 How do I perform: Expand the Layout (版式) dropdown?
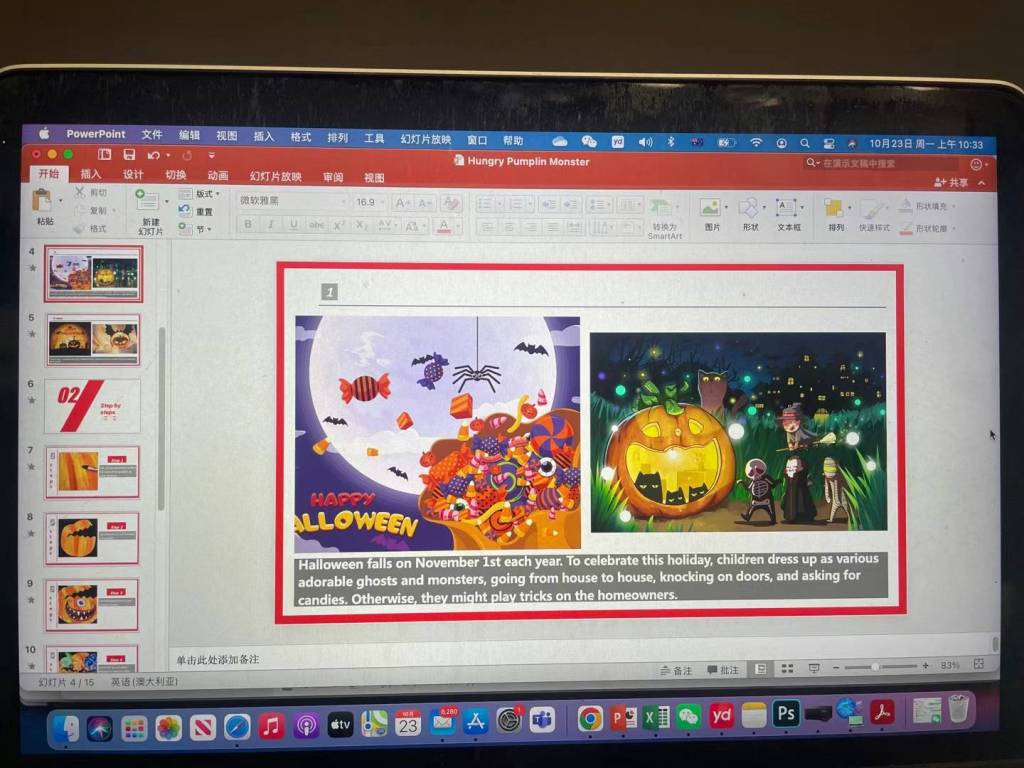[201, 194]
